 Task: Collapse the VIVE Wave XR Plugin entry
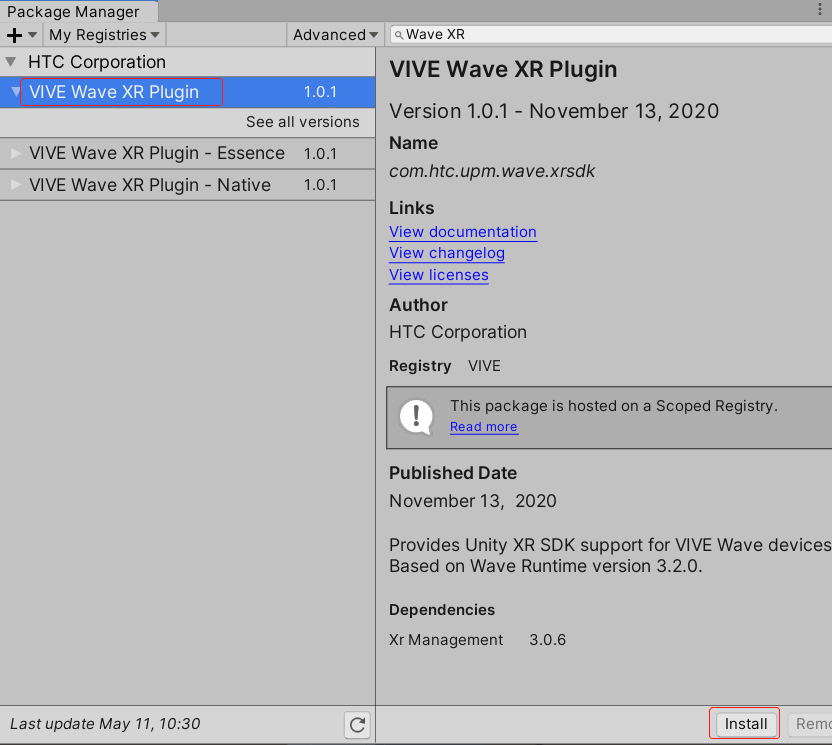[x=15, y=92]
